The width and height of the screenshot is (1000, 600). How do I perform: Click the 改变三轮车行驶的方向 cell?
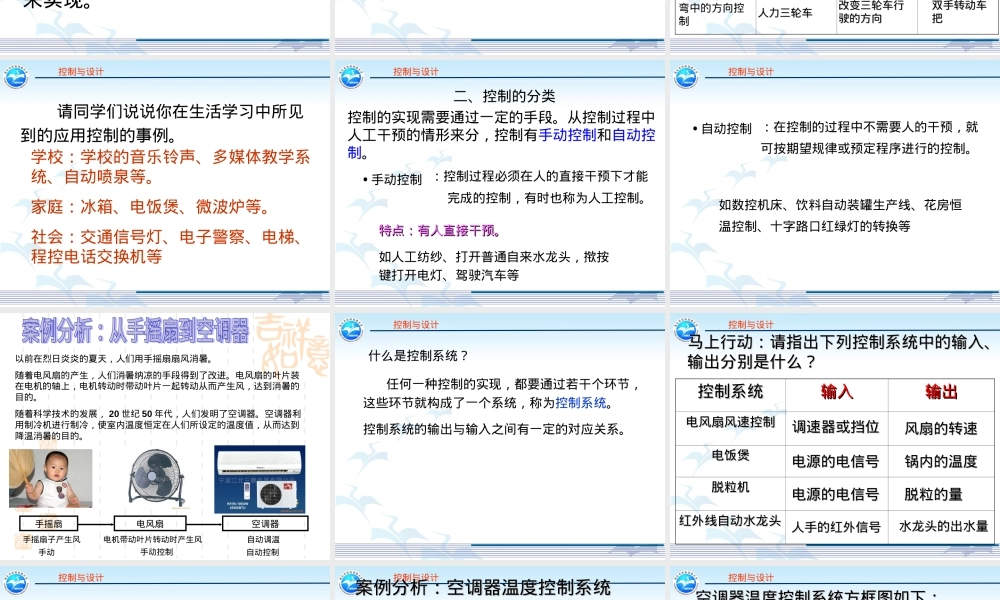point(871,11)
